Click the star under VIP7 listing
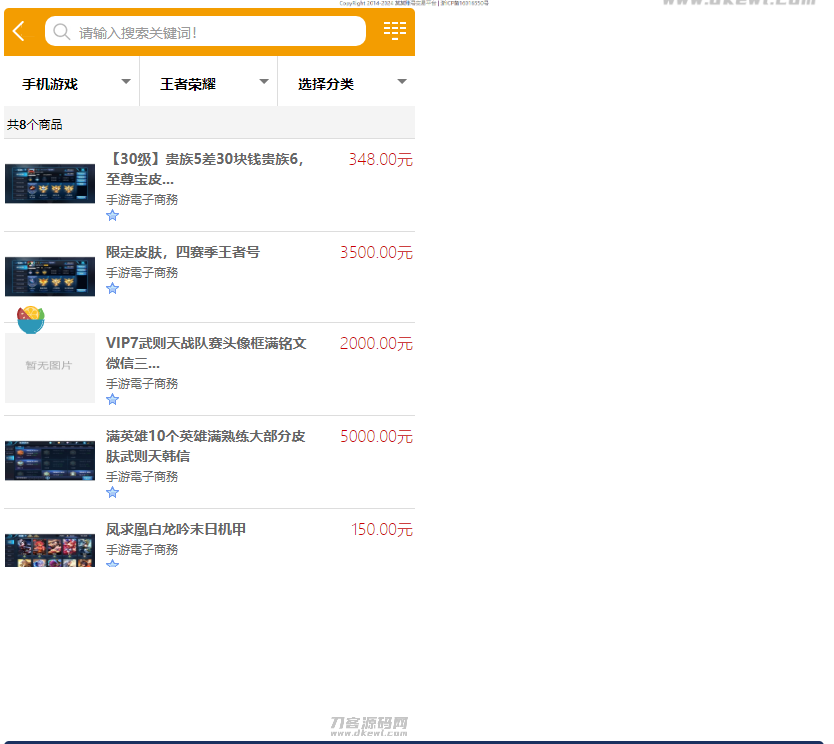Image resolution: width=834 pixels, height=744 pixels. point(112,399)
